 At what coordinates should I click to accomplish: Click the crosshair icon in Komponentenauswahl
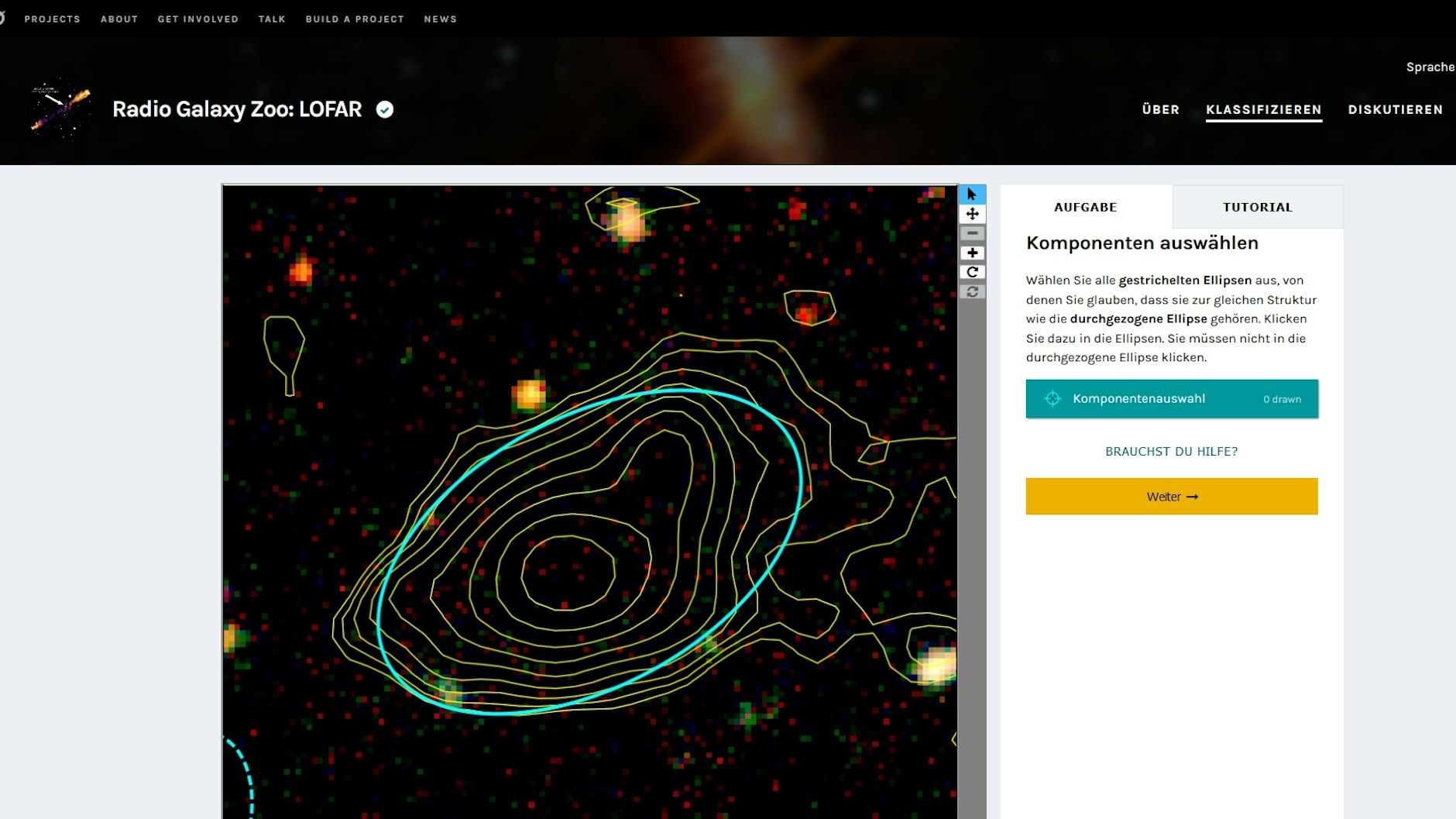pyautogui.click(x=1052, y=399)
